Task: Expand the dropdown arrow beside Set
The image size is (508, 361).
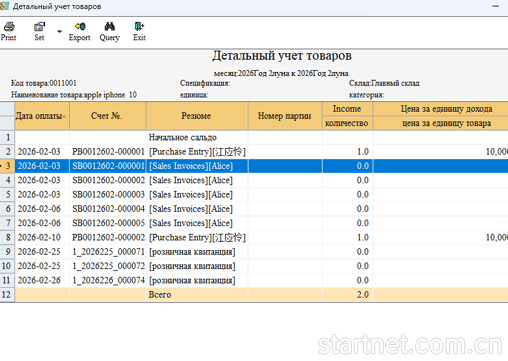Action: (59, 32)
